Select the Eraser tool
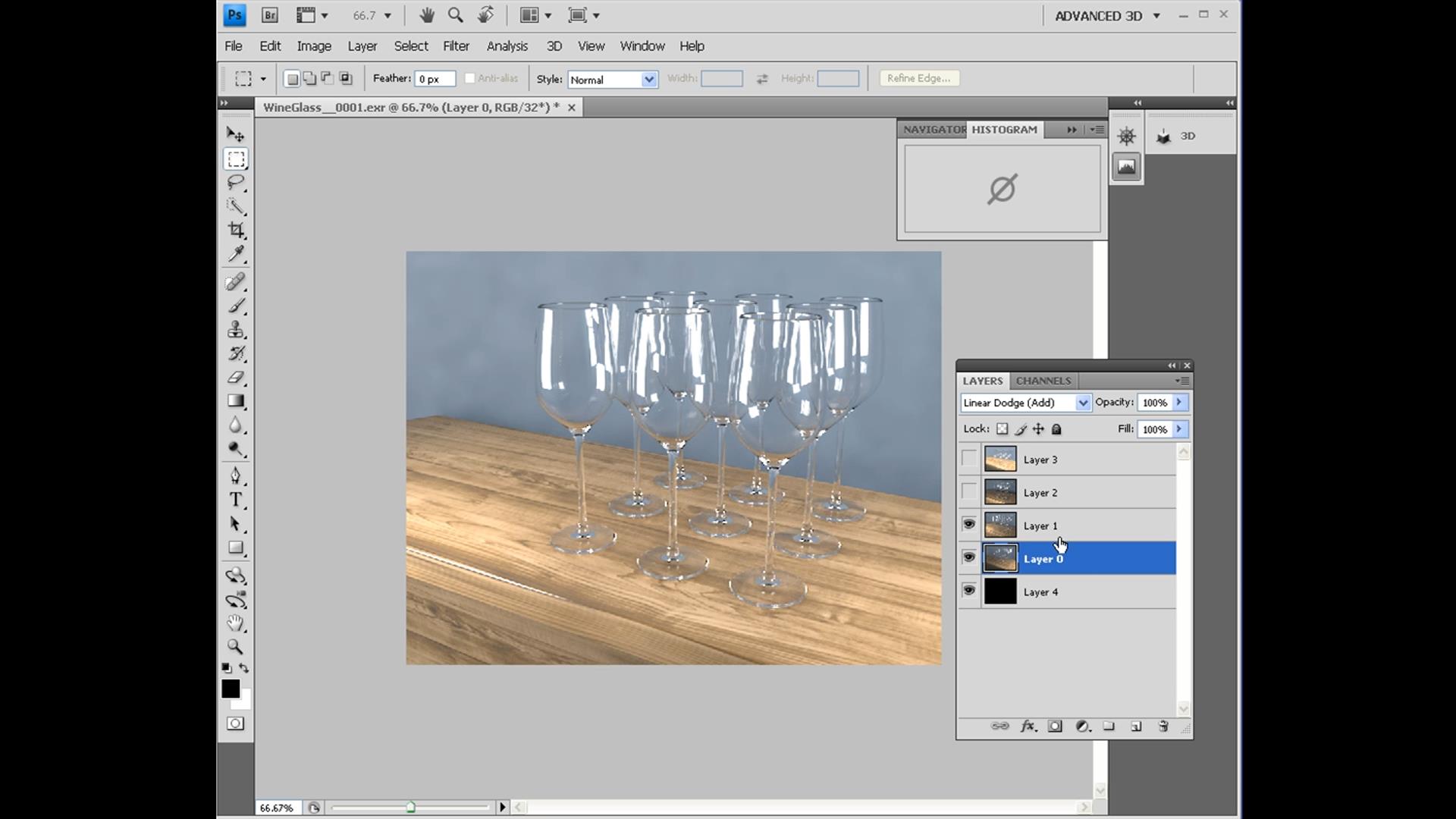The width and height of the screenshot is (1456, 819). [x=236, y=377]
